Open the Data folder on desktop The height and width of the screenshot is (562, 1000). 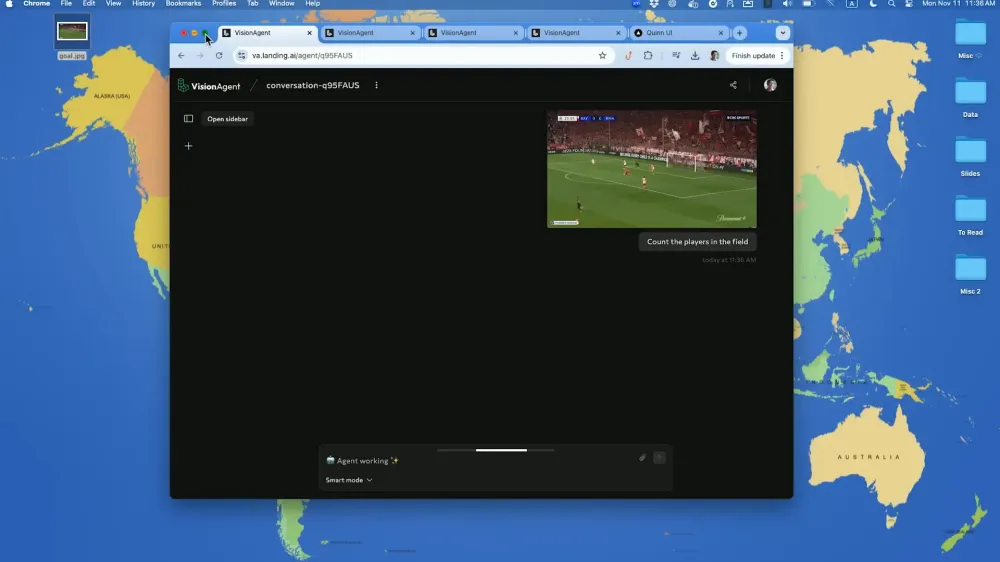pos(970,98)
